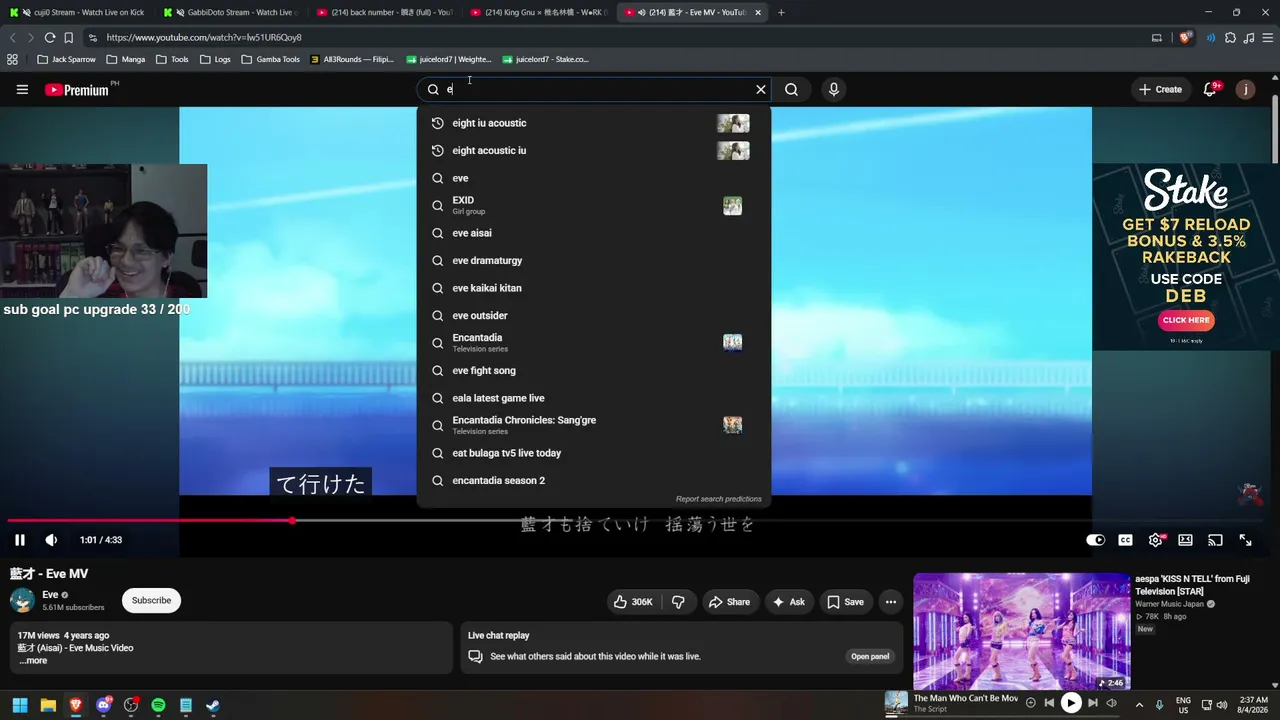Bookmark this page icon

[69, 37]
